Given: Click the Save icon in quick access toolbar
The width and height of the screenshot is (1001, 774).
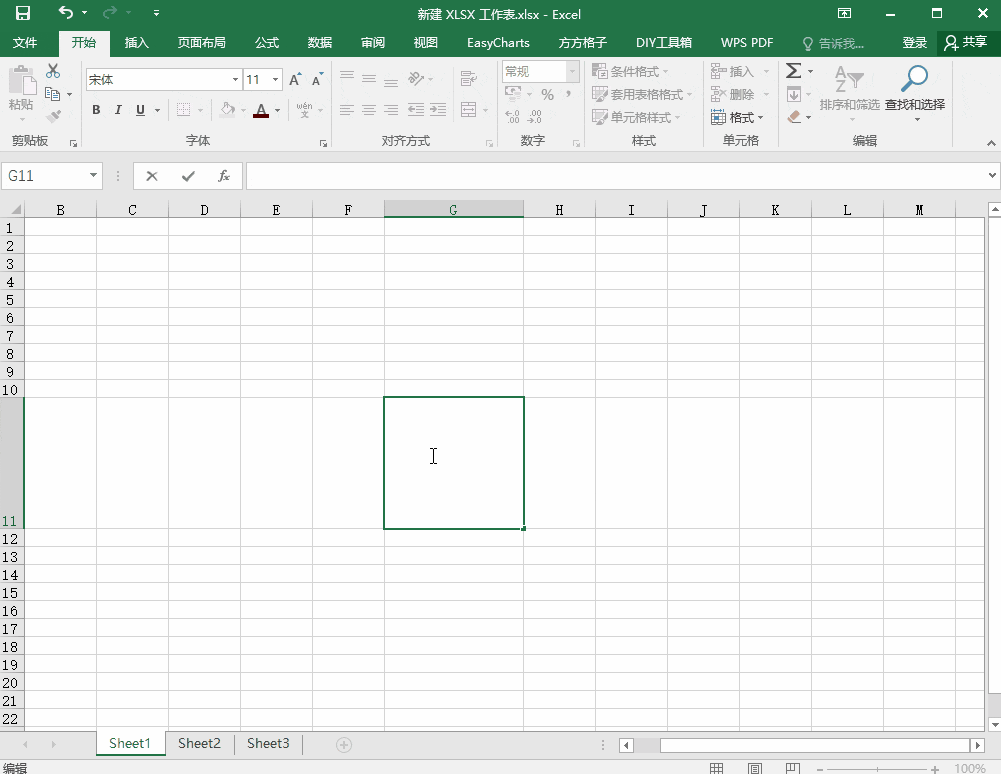Looking at the screenshot, I should [x=23, y=13].
